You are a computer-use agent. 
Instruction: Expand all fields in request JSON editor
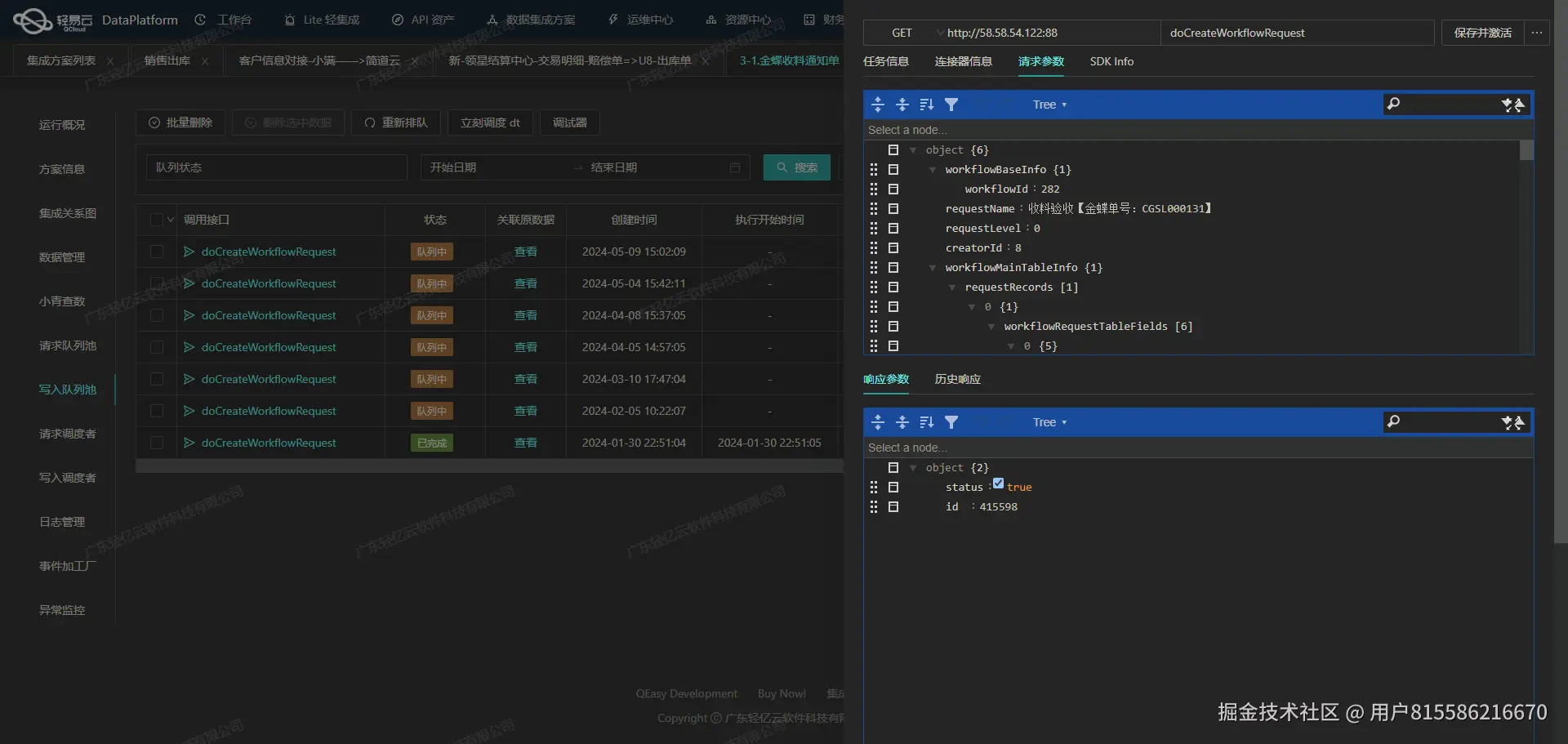(x=878, y=105)
